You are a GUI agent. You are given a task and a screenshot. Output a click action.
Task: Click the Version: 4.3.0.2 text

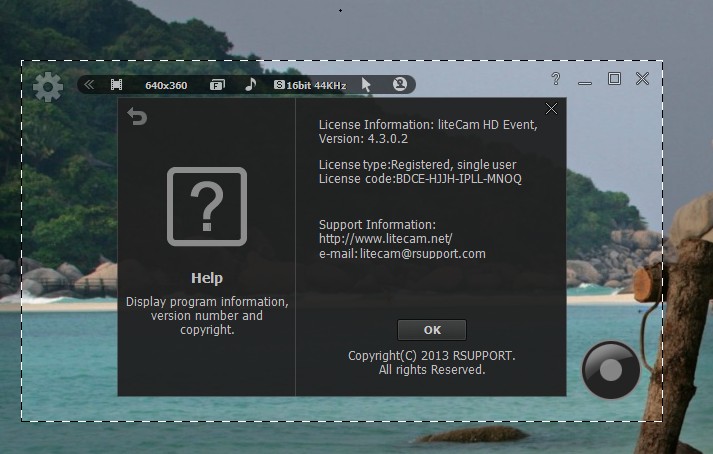click(x=363, y=139)
